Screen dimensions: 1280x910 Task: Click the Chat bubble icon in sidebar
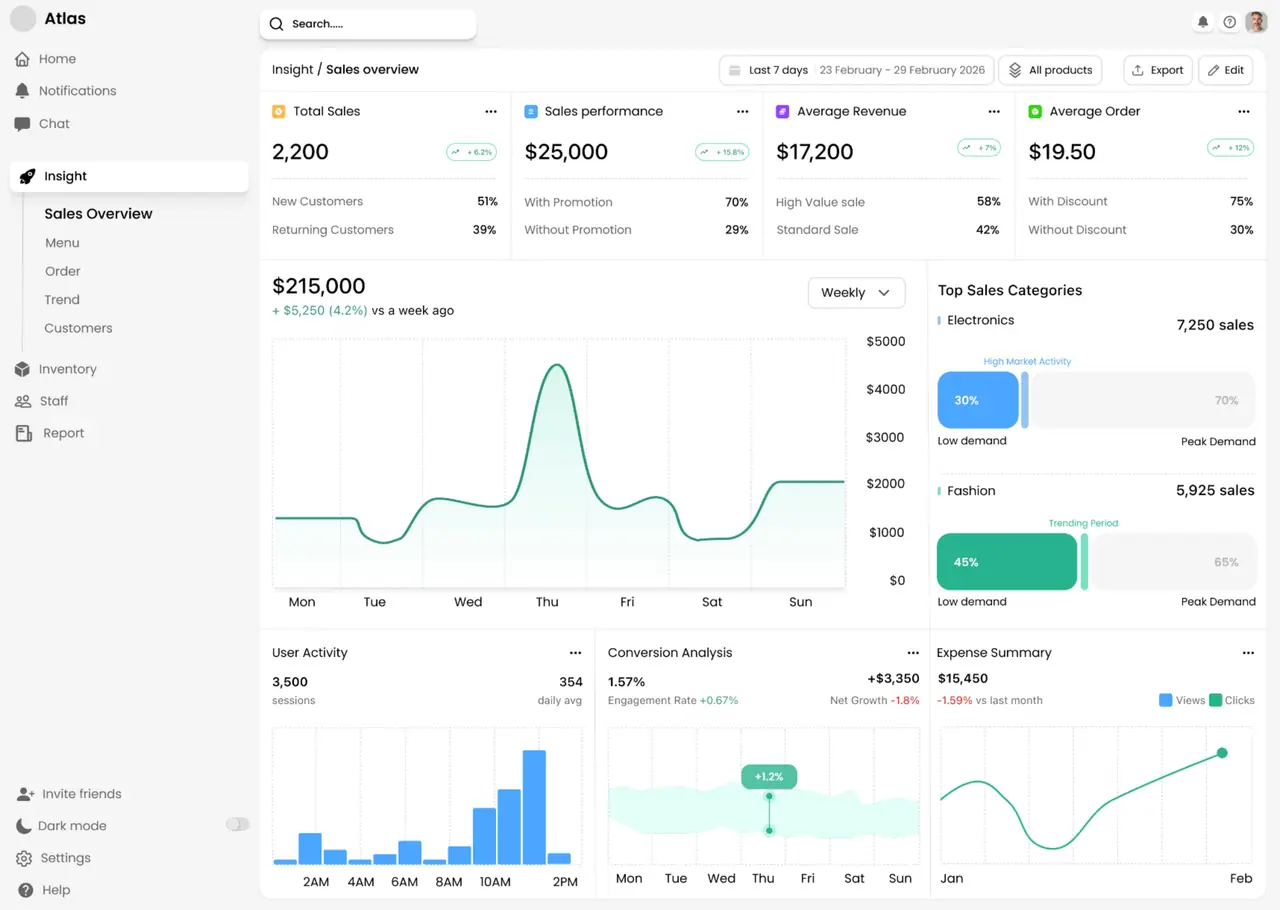pyautogui.click(x=22, y=124)
